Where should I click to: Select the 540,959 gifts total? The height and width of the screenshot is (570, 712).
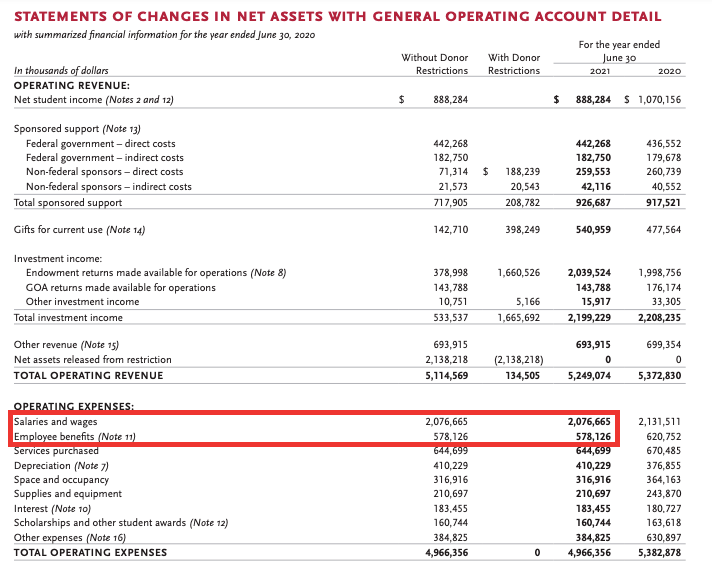tap(593, 230)
